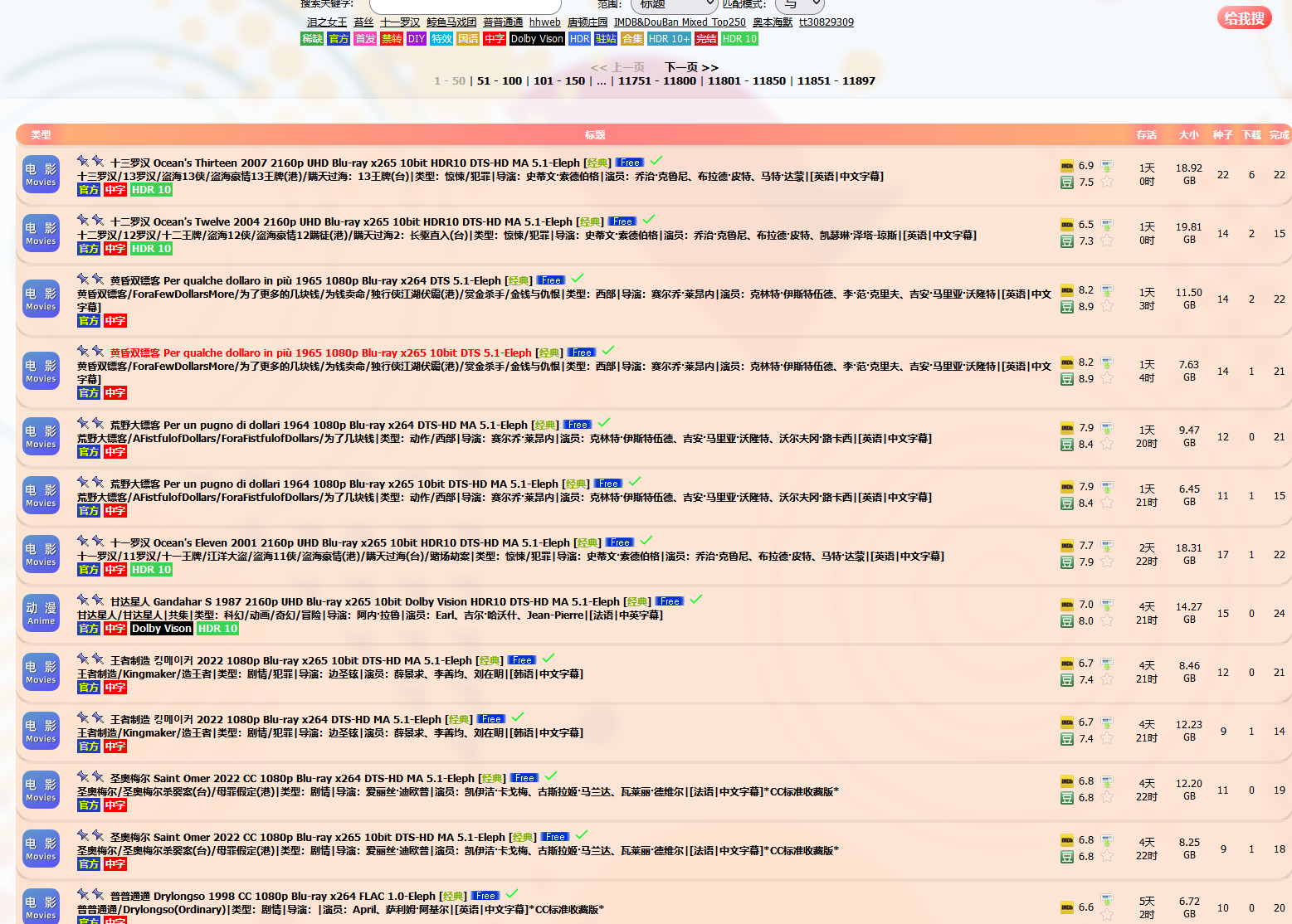Download the Ocean's Thirteen 18.92 GB torrent
This screenshot has width=1292, height=924.
point(1107,167)
